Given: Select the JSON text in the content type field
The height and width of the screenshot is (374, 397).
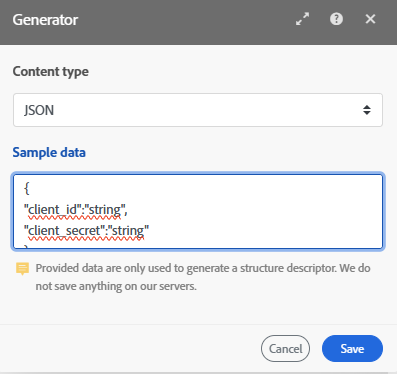Looking at the screenshot, I should coord(39,110).
